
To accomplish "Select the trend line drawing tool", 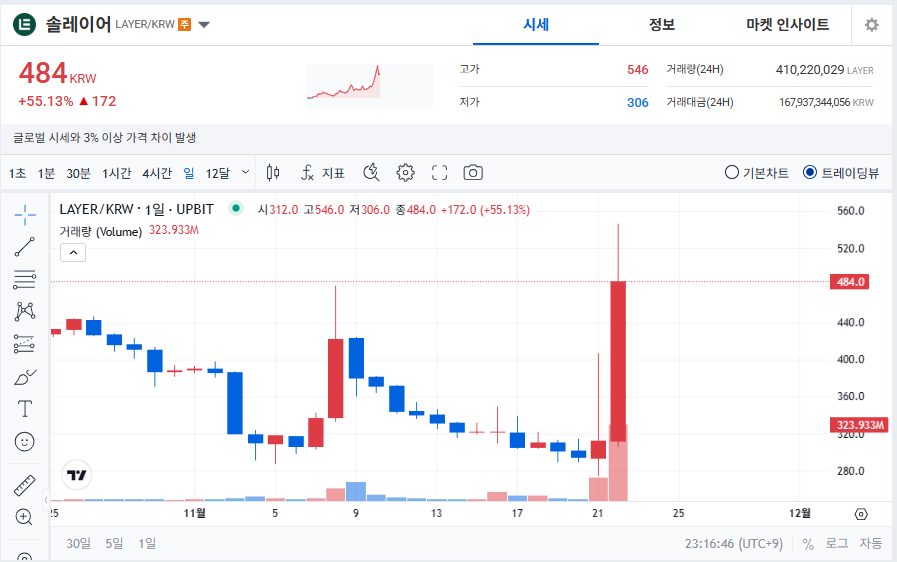I will [25, 247].
